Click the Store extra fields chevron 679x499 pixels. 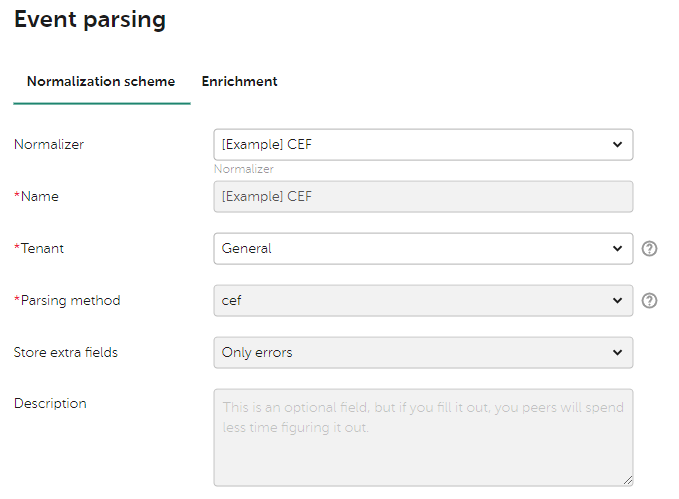(618, 353)
